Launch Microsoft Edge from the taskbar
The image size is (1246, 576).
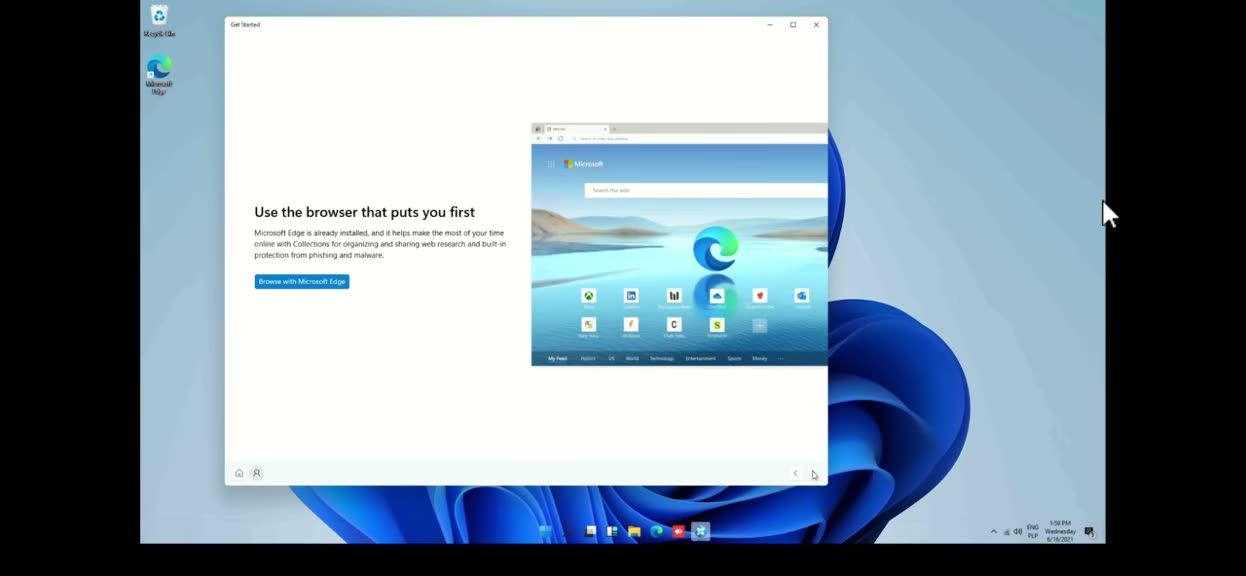(x=657, y=531)
